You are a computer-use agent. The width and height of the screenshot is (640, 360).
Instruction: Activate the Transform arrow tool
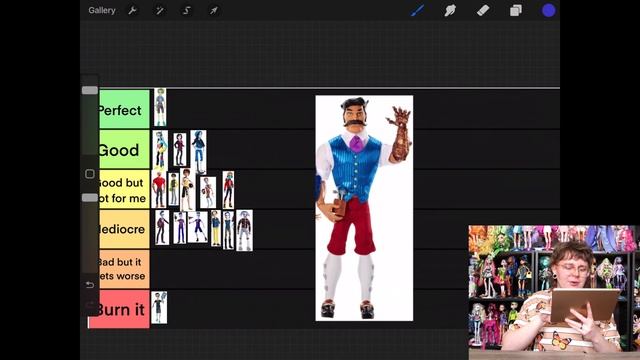pos(214,11)
